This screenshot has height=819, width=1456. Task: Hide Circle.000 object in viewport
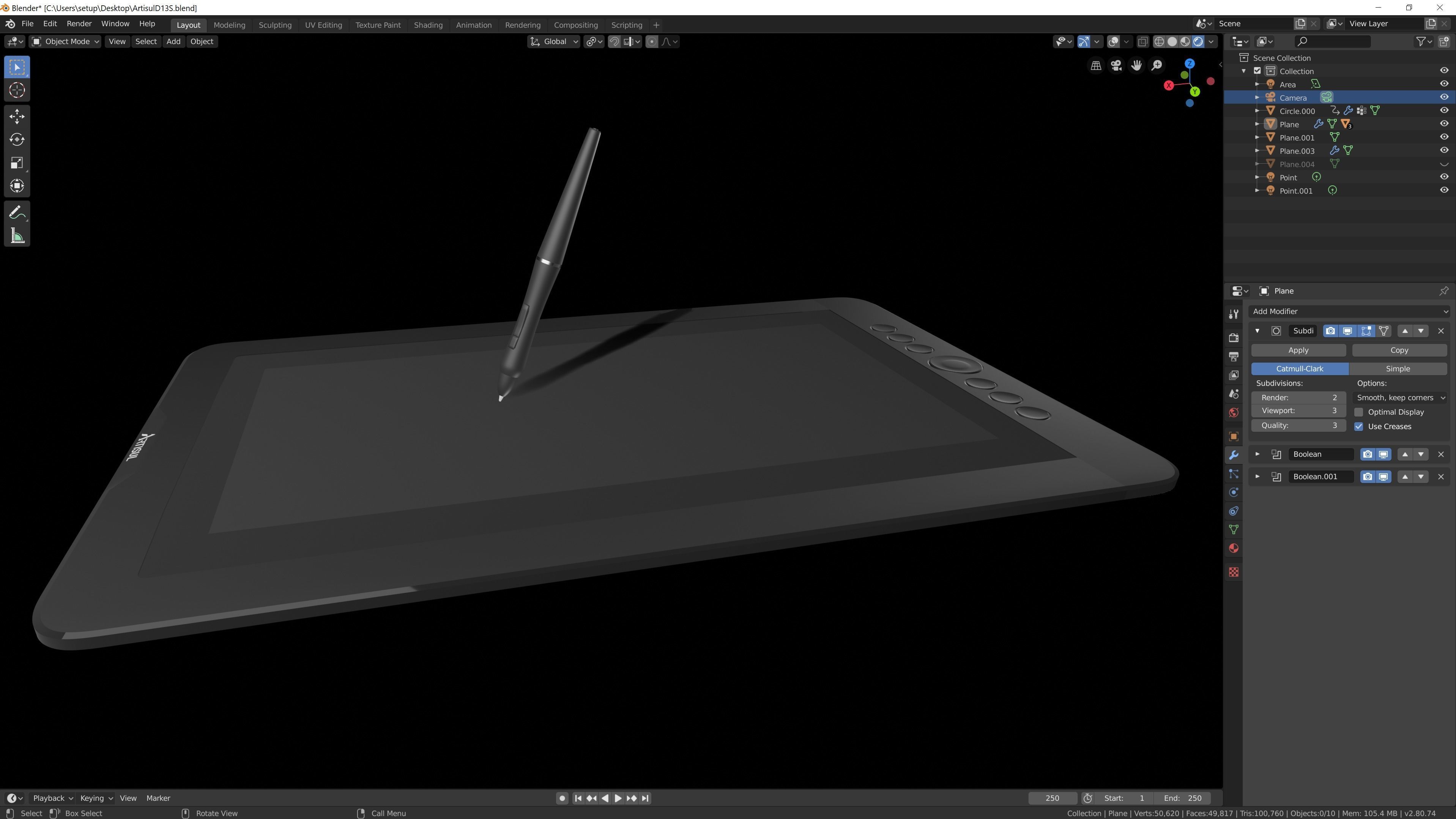[x=1444, y=110]
